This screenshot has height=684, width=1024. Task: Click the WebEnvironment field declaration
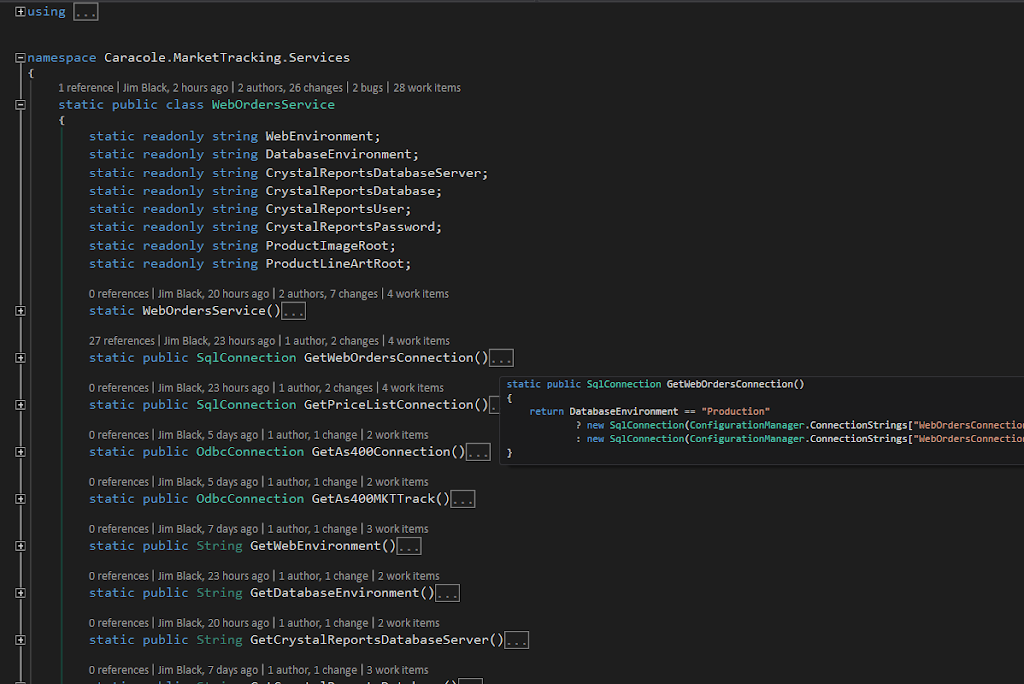click(x=234, y=137)
